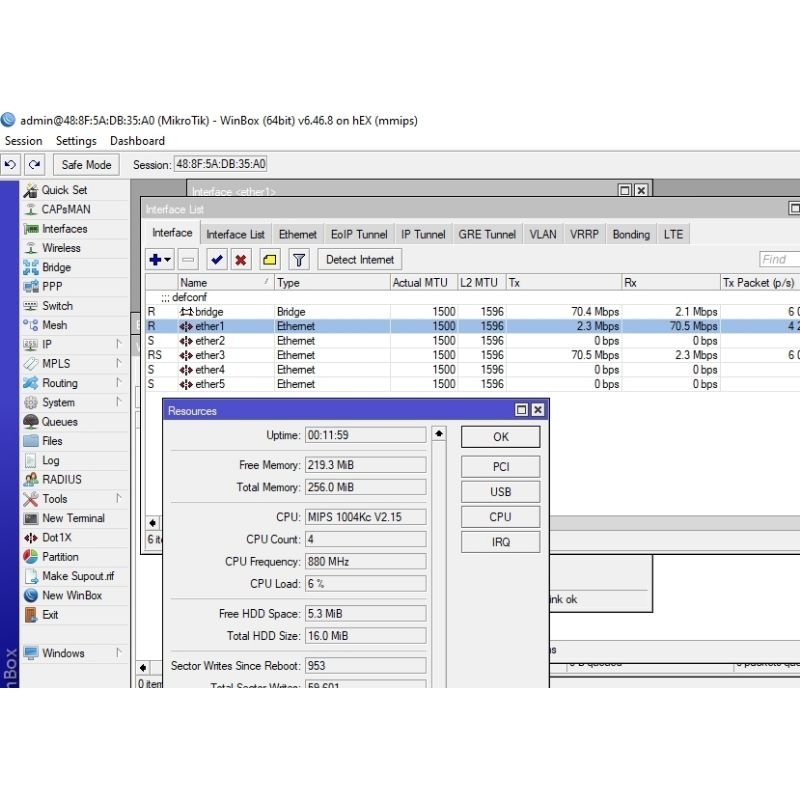Expand the Routing submenu
800x800 pixels.
59,383
